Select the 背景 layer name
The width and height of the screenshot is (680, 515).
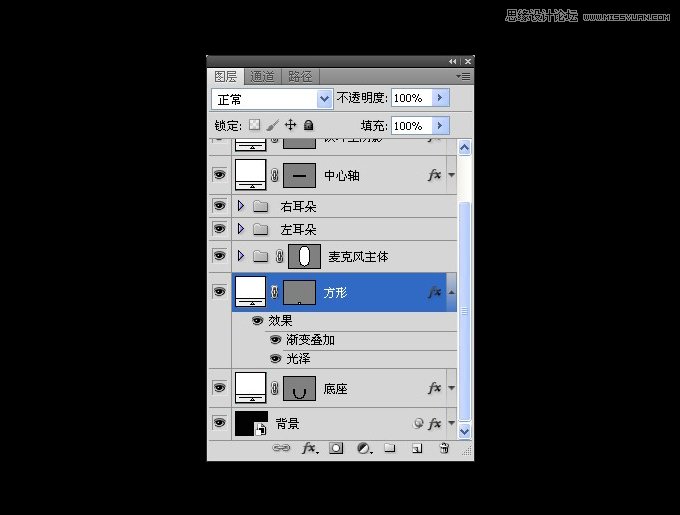(x=288, y=423)
